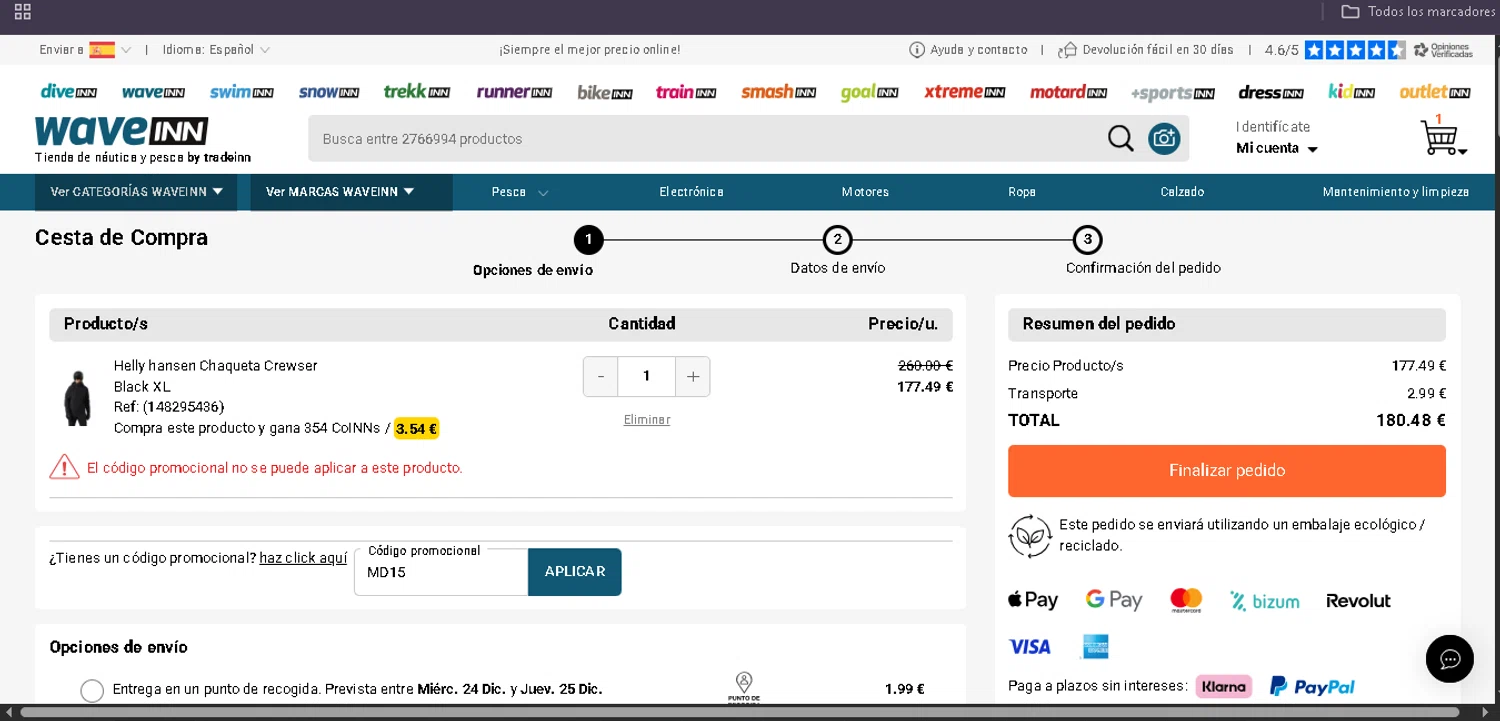Click the Código promocional input field
The width and height of the screenshot is (1500, 721).
click(441, 572)
